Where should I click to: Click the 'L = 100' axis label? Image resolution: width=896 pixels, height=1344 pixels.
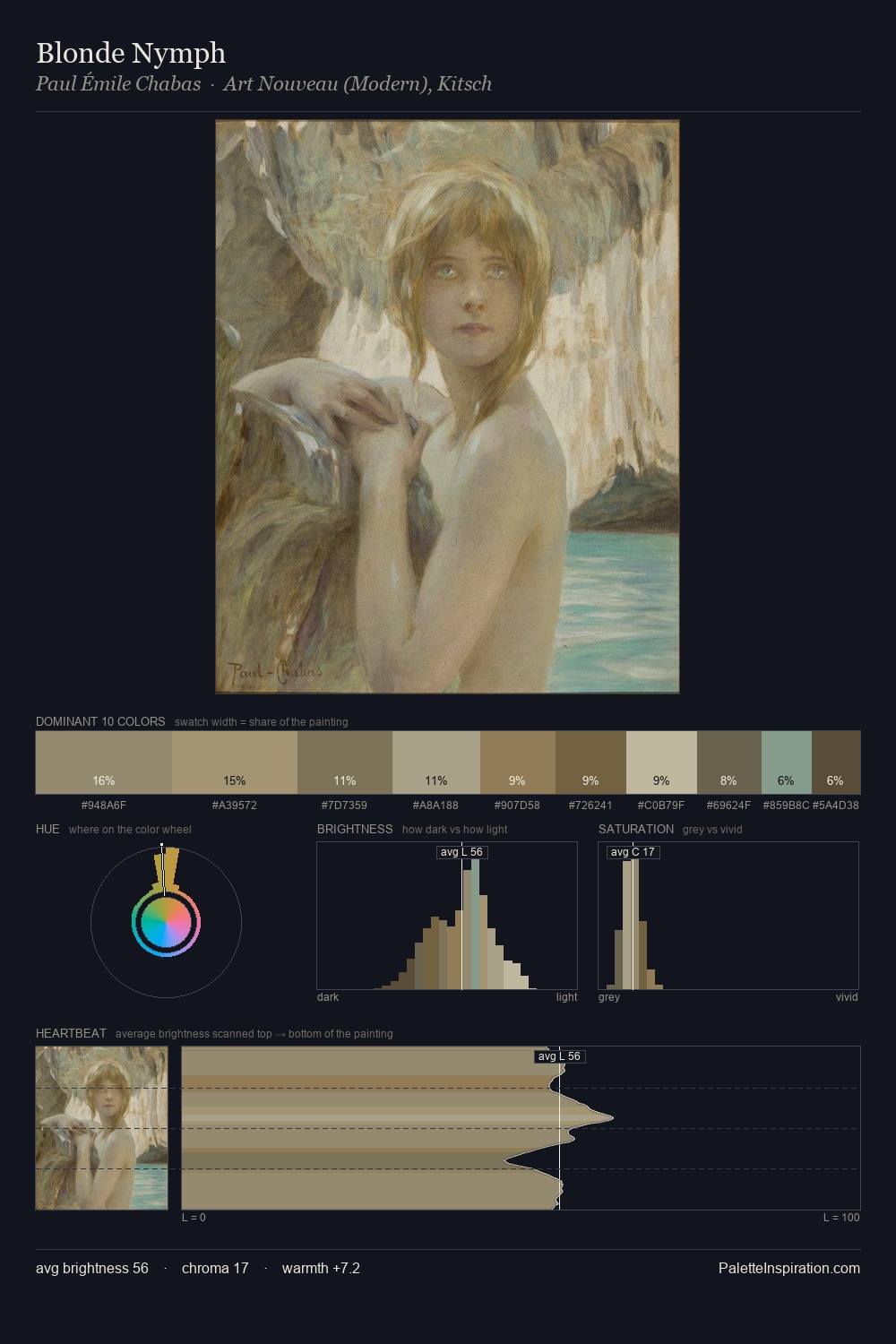pyautogui.click(x=841, y=1218)
